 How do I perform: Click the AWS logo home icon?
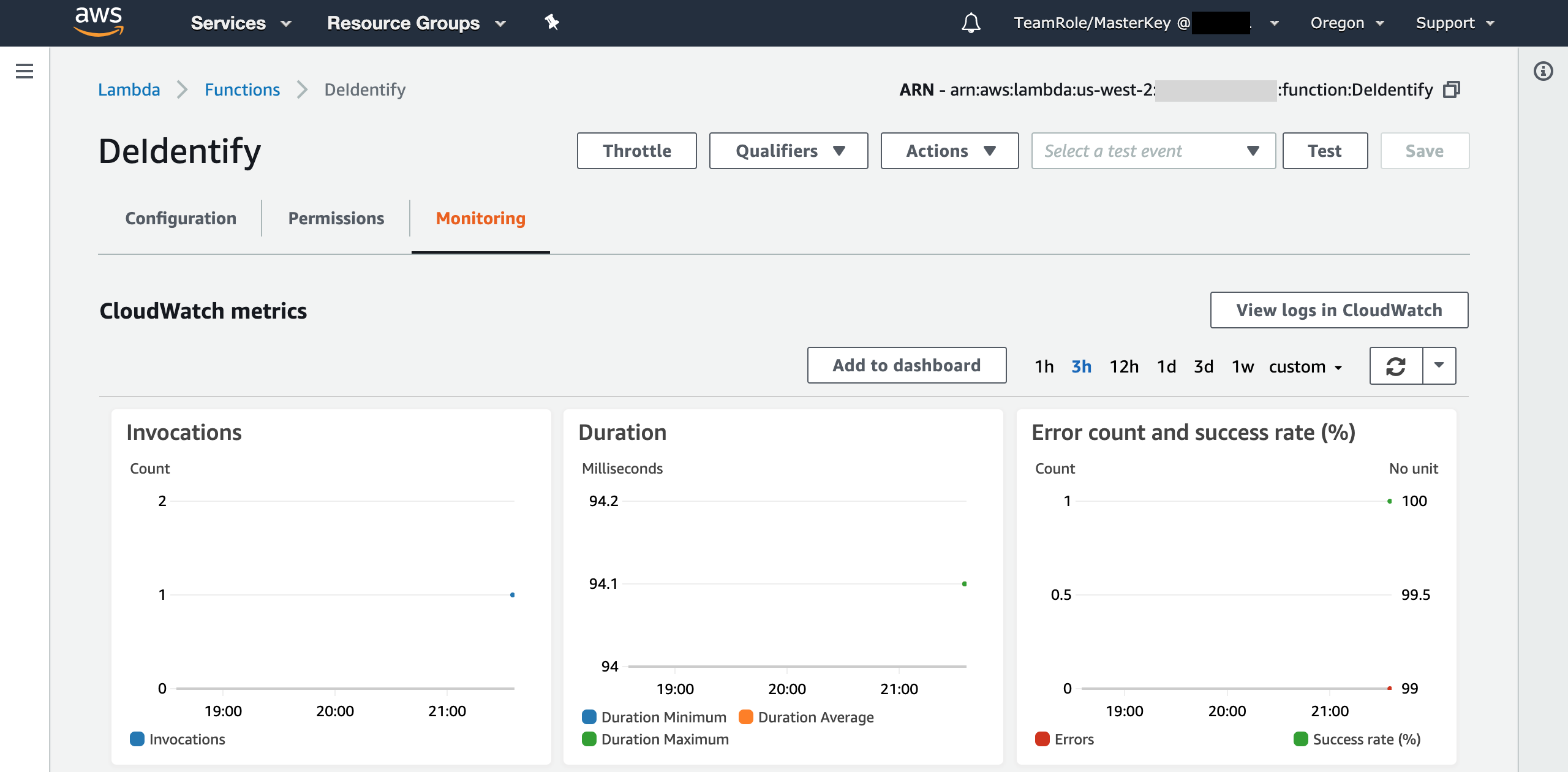click(x=99, y=22)
